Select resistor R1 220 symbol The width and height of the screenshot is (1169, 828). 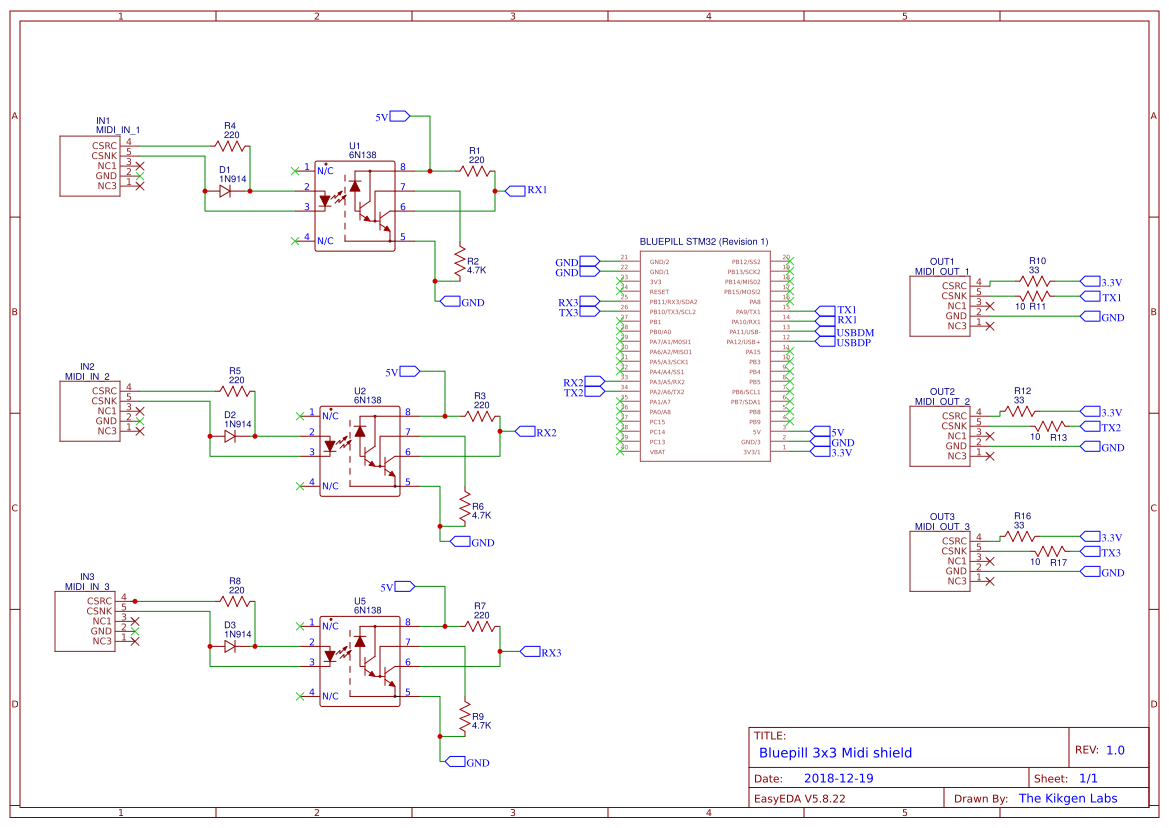pos(476,171)
